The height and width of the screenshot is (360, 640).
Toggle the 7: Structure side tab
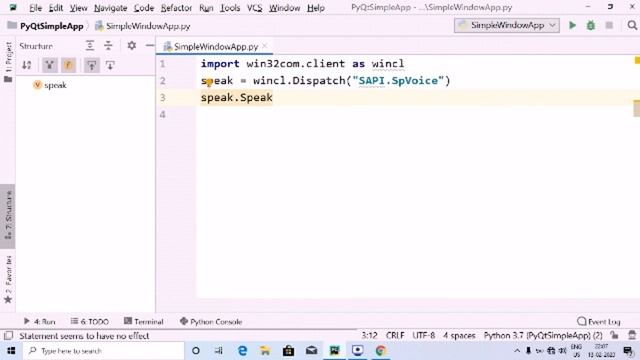coord(8,216)
